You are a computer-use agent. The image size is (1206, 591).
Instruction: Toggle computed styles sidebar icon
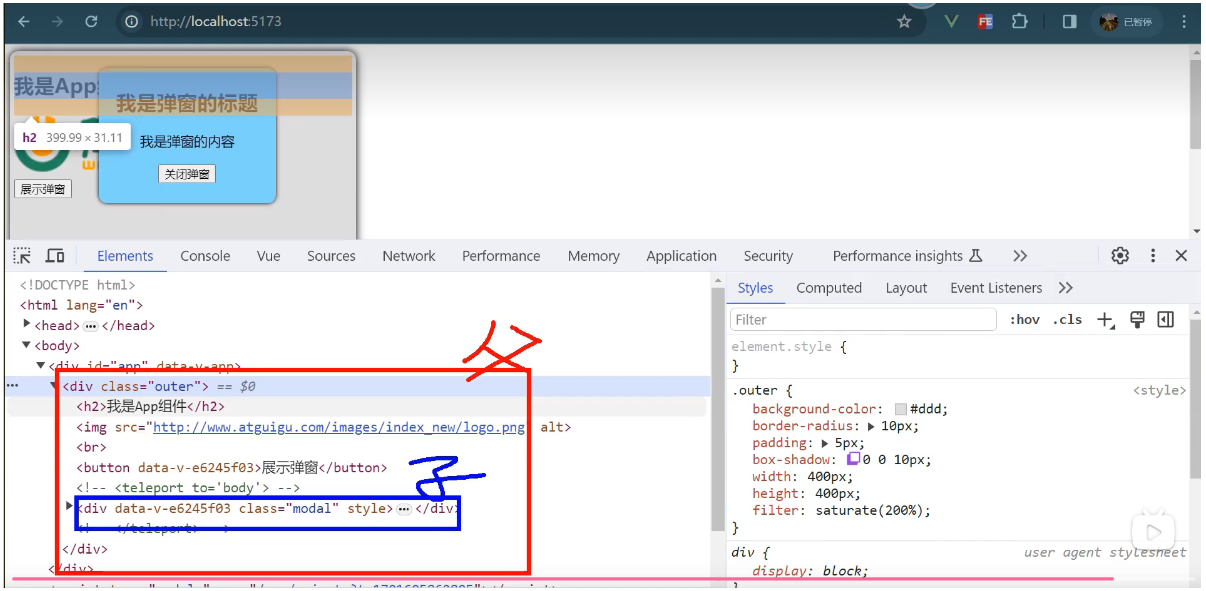coord(1165,319)
